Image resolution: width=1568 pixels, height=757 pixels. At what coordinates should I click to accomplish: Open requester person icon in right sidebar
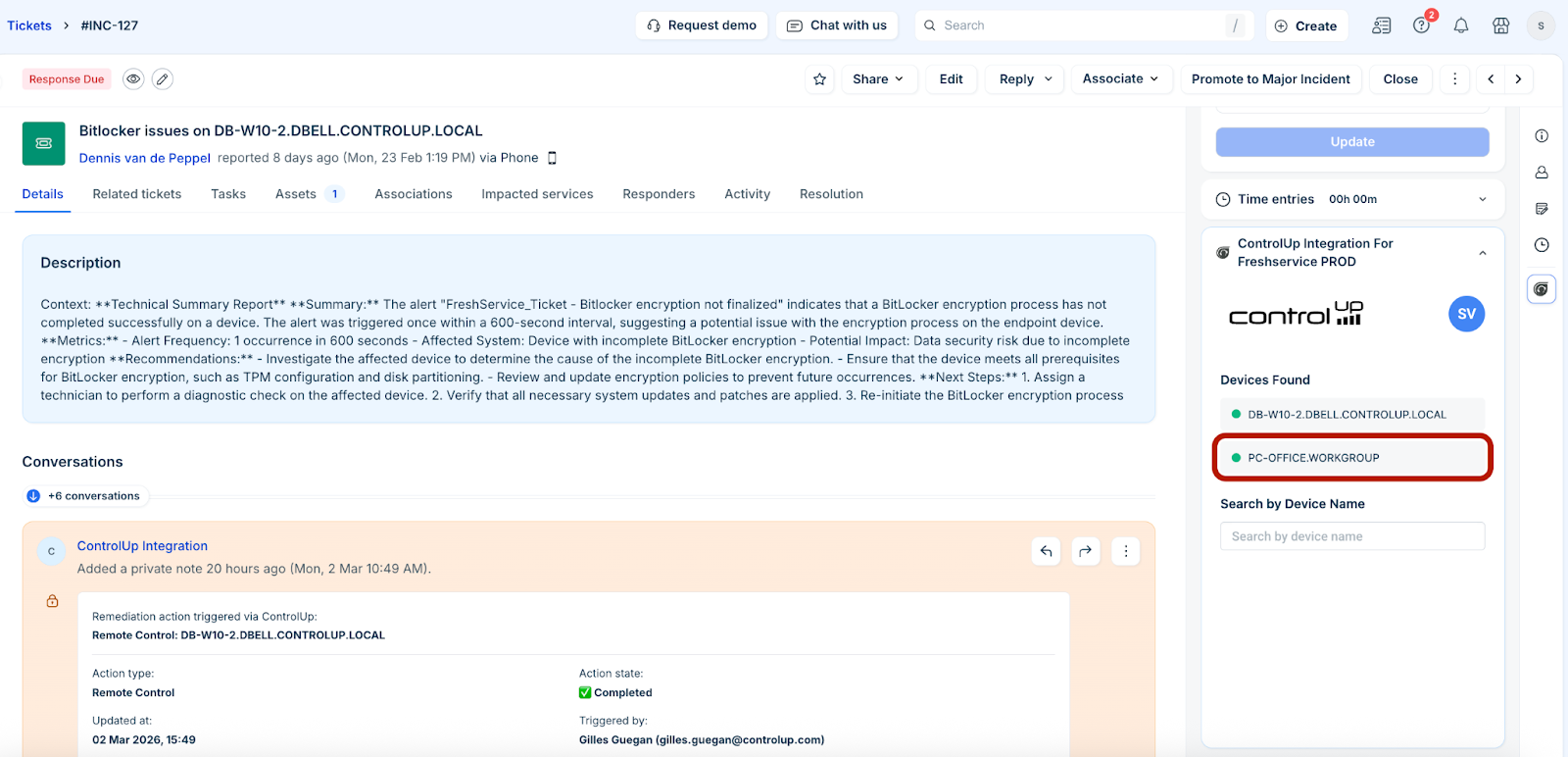(x=1542, y=173)
